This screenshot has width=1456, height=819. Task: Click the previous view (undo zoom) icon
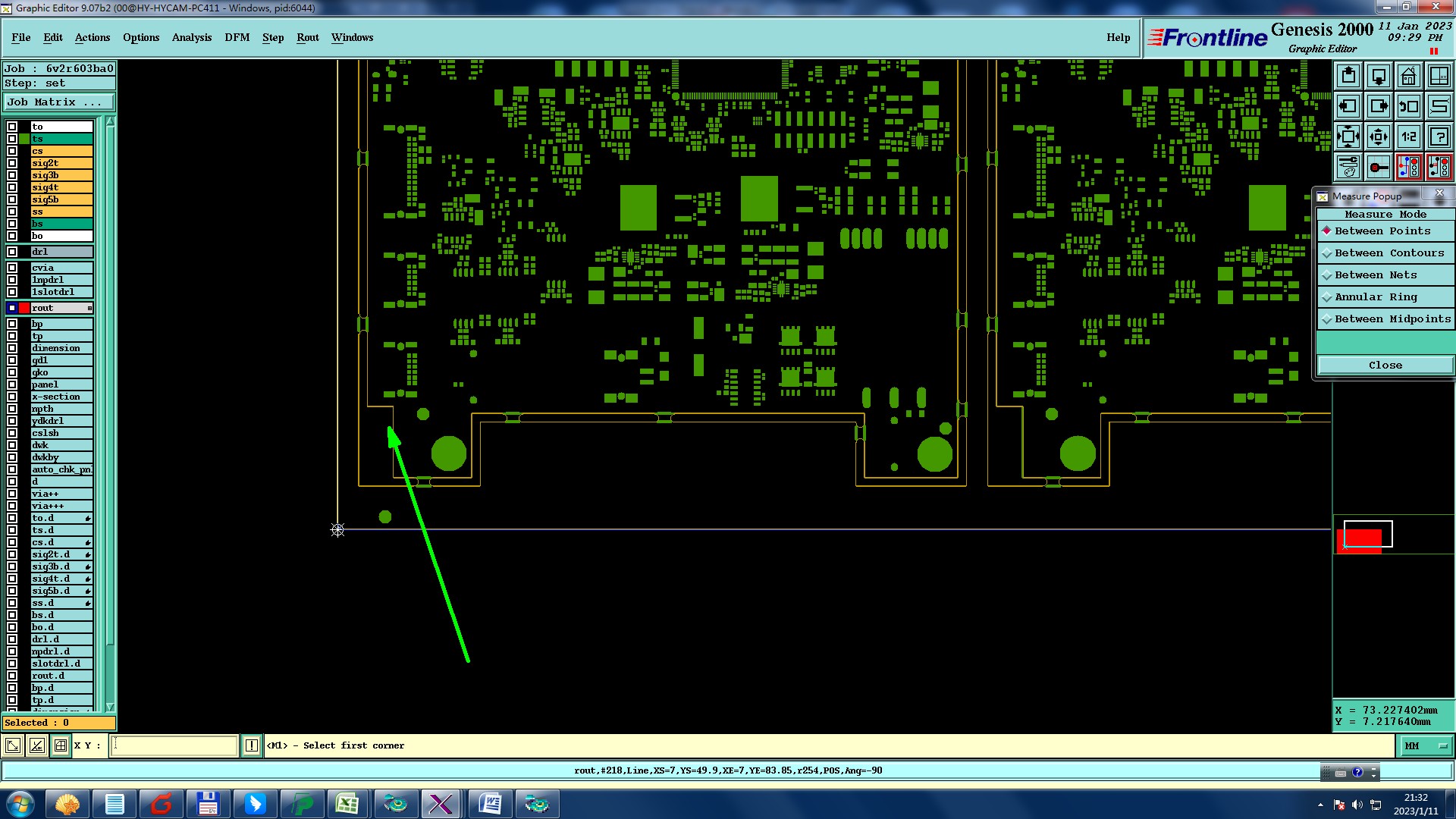(x=1408, y=106)
